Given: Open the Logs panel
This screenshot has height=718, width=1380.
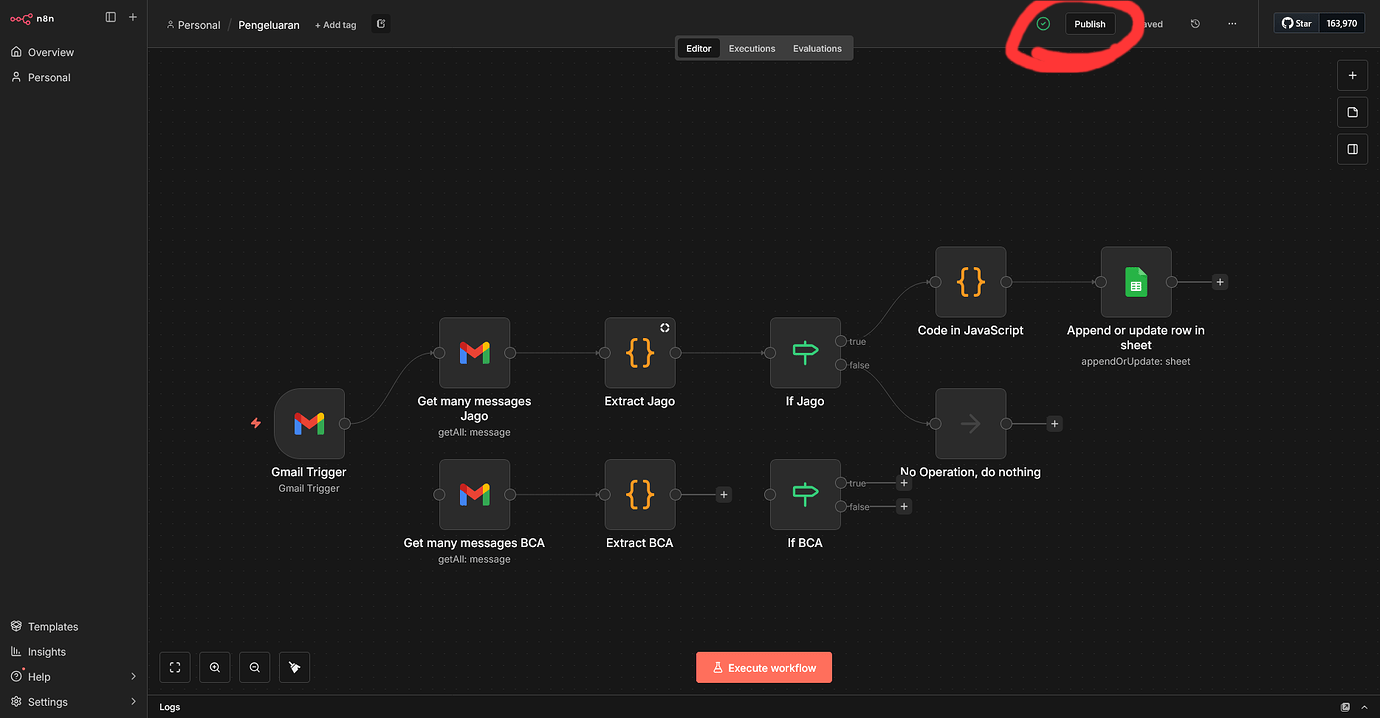Looking at the screenshot, I should point(170,707).
